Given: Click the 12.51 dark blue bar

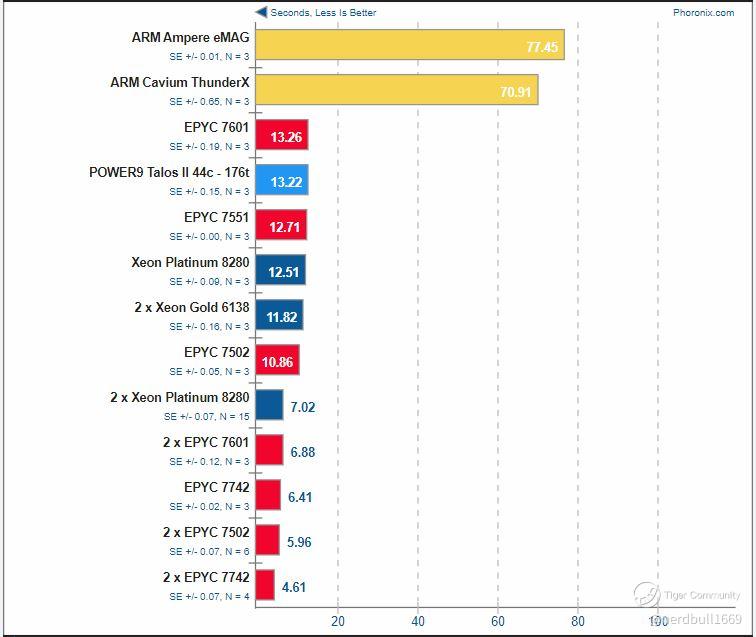Looking at the screenshot, I should tap(280, 270).
